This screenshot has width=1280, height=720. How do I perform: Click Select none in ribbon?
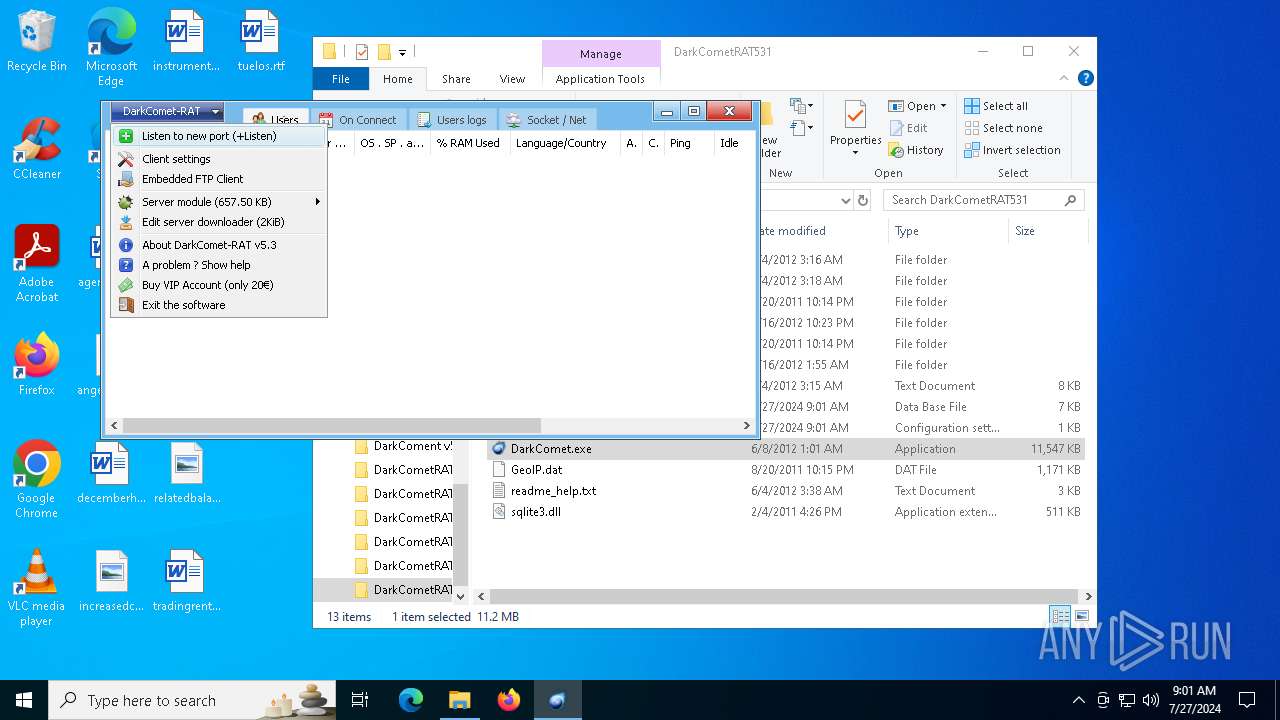[1003, 128]
